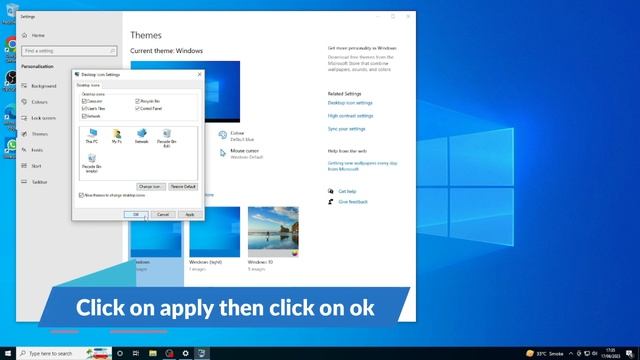Image resolution: width=640 pixels, height=360 pixels.
Task: Select the Windows 10 theme thumbnail
Action: pos(273,232)
